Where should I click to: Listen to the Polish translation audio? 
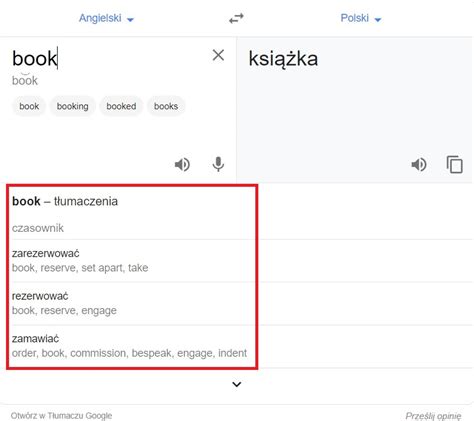pos(419,164)
